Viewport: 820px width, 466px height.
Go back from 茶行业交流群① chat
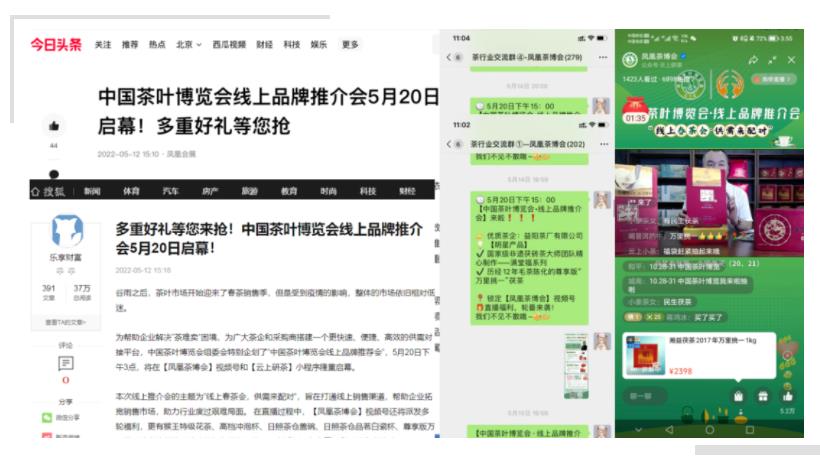pyautogui.click(x=449, y=144)
